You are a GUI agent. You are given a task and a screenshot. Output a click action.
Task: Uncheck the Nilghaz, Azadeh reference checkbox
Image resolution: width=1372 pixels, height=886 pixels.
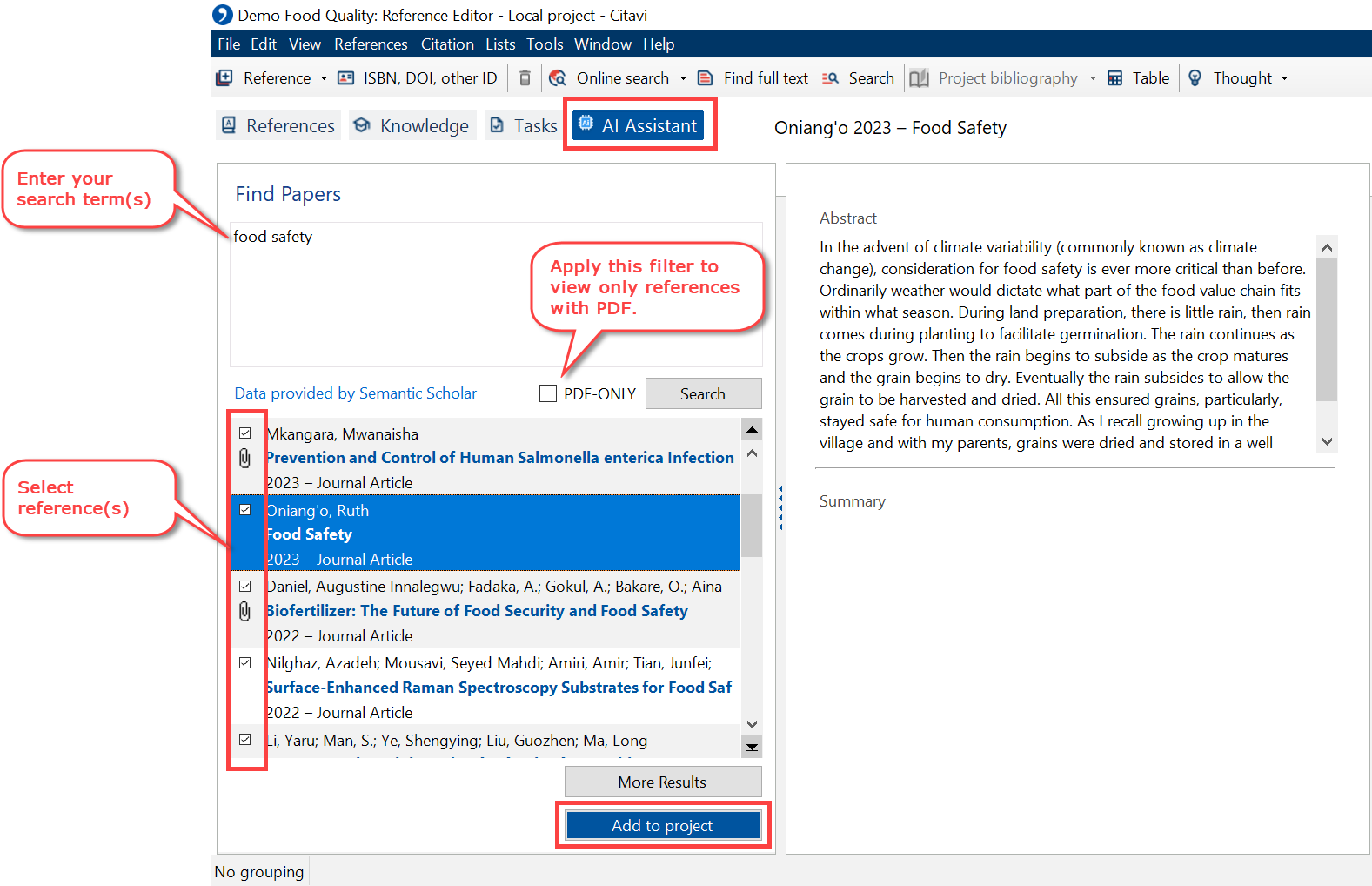point(245,662)
